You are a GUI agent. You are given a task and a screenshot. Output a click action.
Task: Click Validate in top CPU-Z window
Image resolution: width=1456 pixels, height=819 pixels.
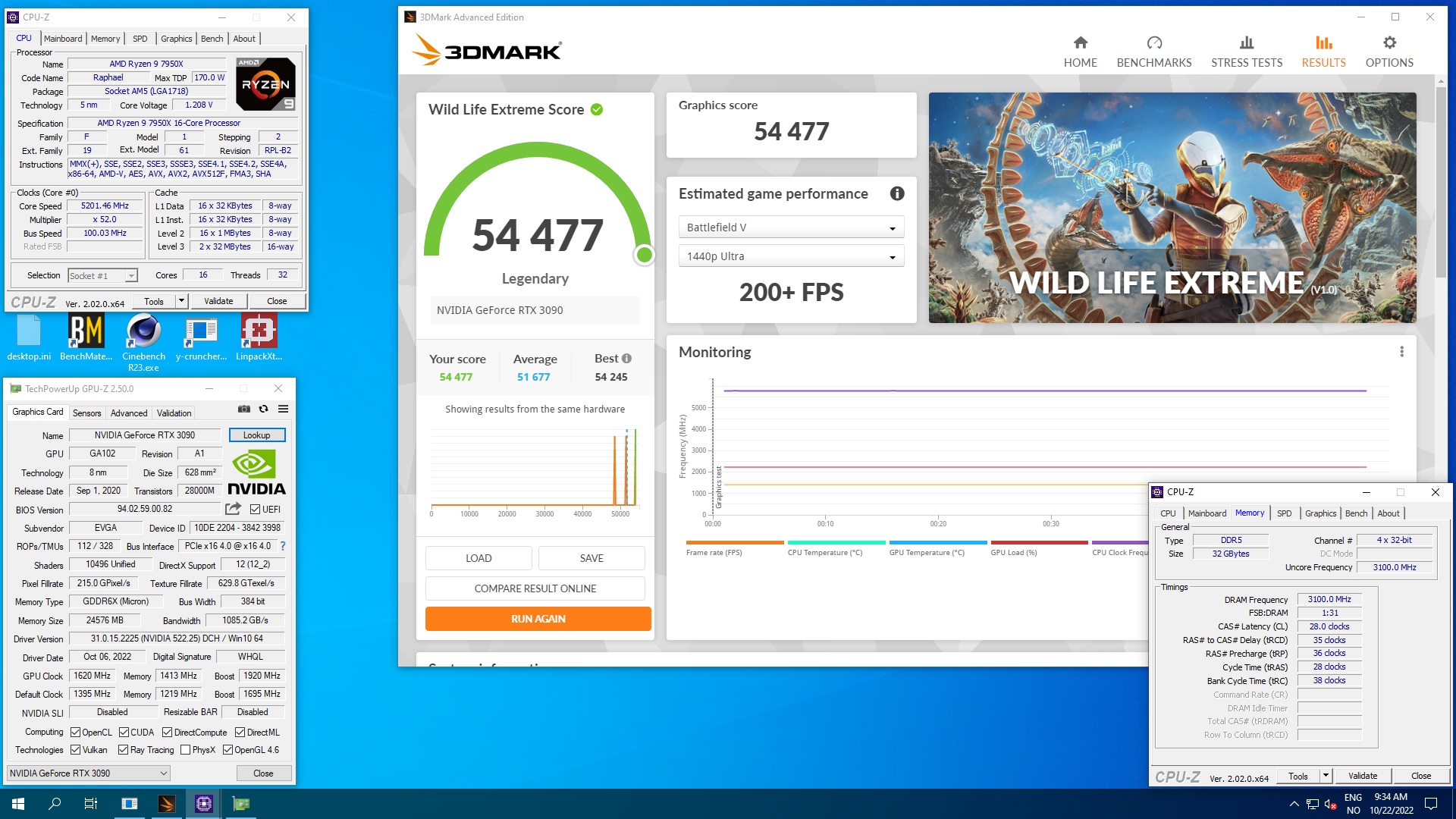pos(218,301)
